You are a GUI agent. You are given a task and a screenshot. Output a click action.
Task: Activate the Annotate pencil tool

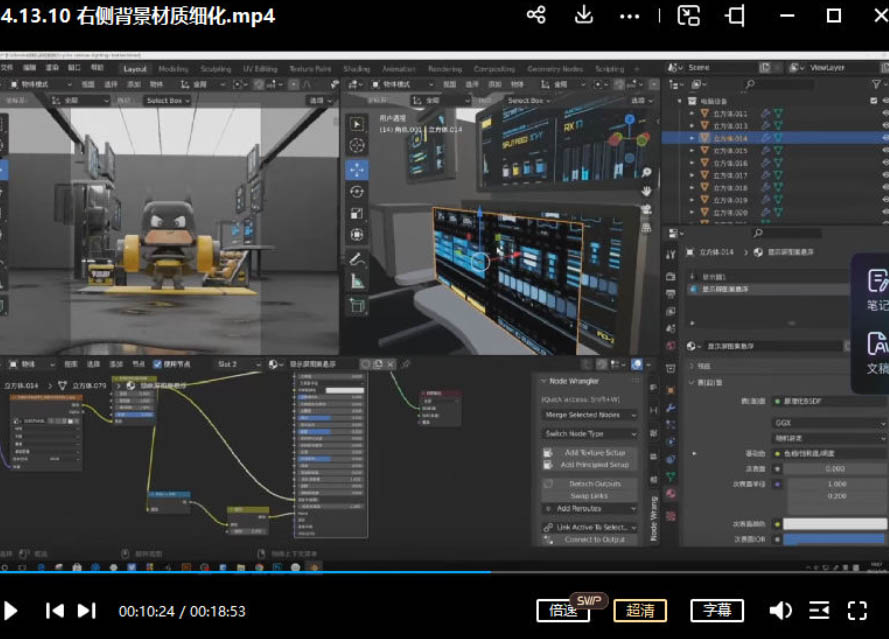coord(357,260)
